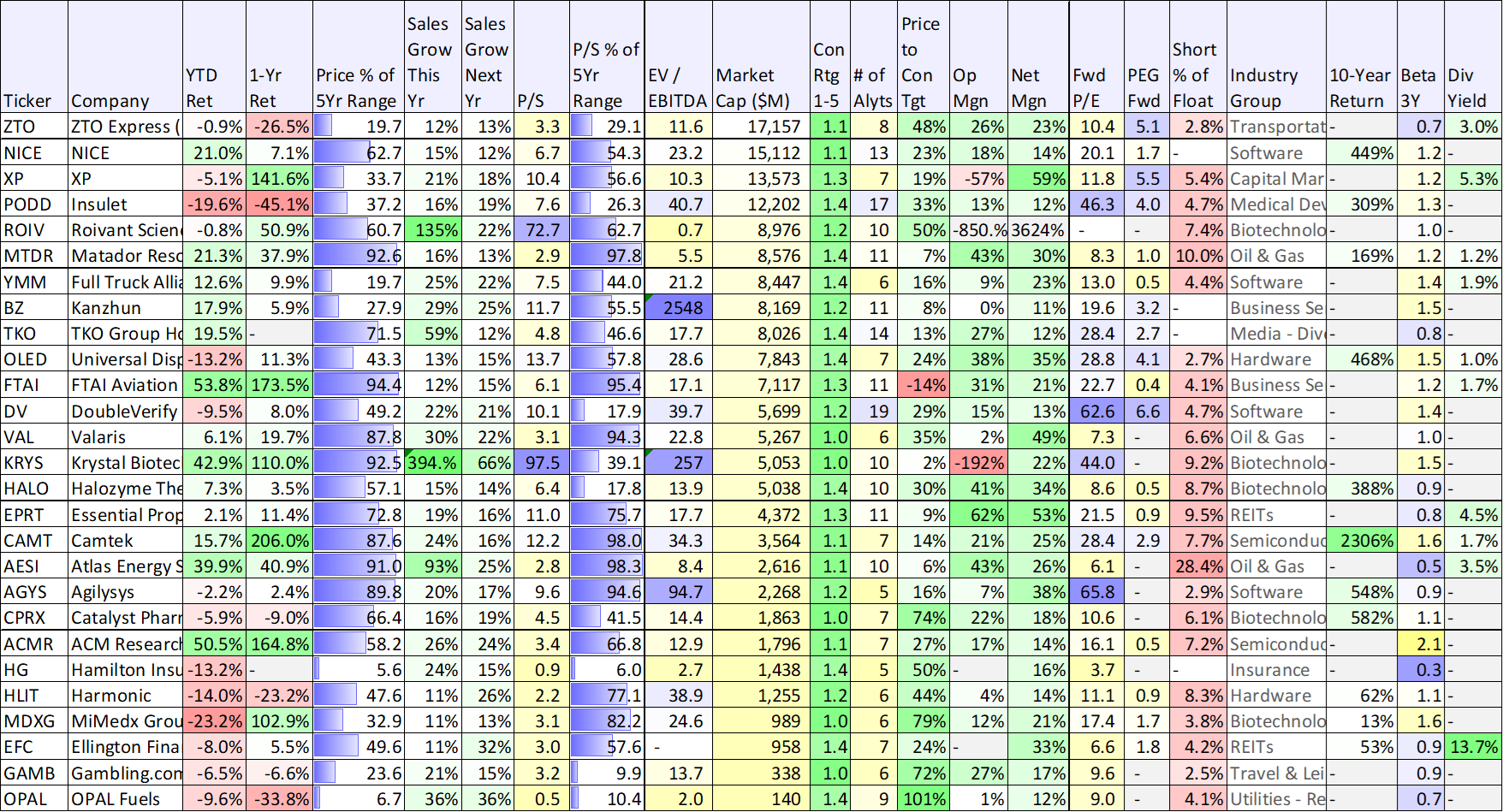The height and width of the screenshot is (812, 1503).
Task: Select HALO 10-year return 388%
Action: click(1362, 489)
